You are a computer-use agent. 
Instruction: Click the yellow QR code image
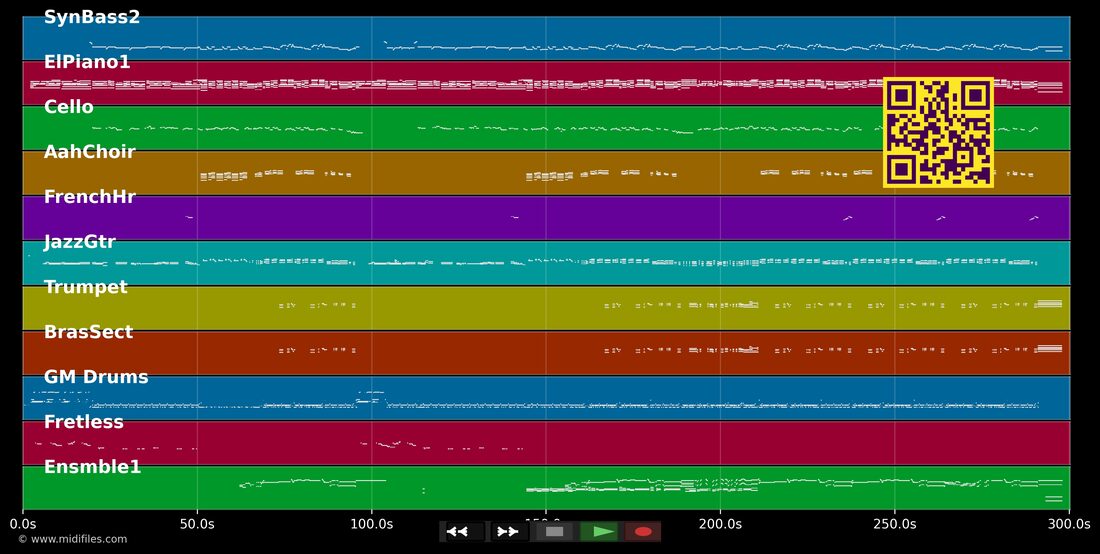(x=938, y=133)
